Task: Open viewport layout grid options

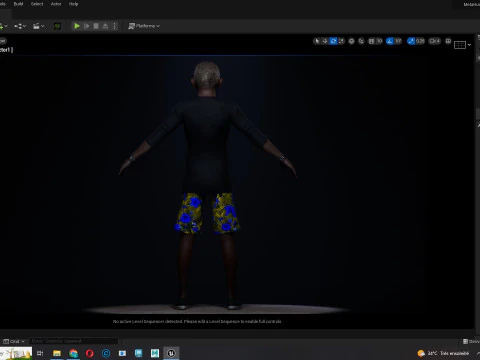Action: pyautogui.click(x=460, y=45)
